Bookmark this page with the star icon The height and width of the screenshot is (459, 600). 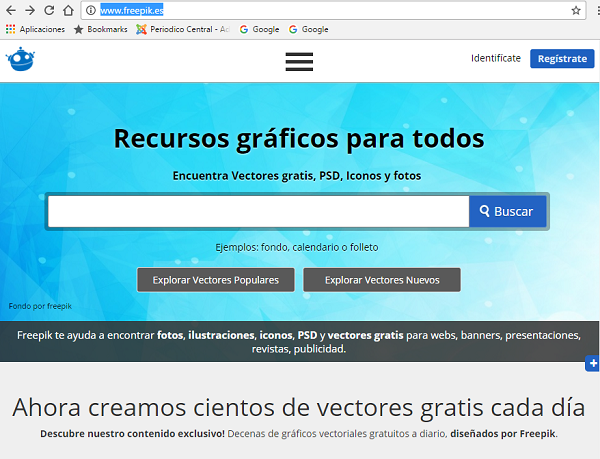576,10
